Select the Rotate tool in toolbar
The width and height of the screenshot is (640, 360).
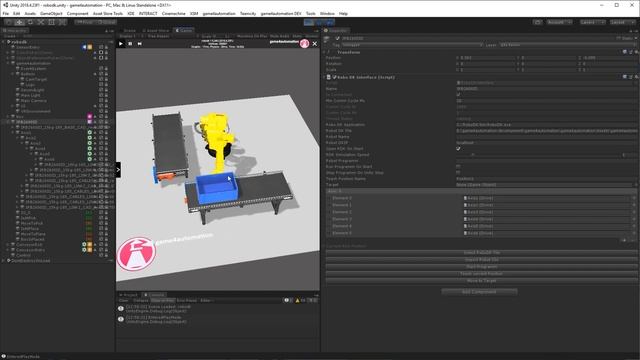(x=30, y=22)
